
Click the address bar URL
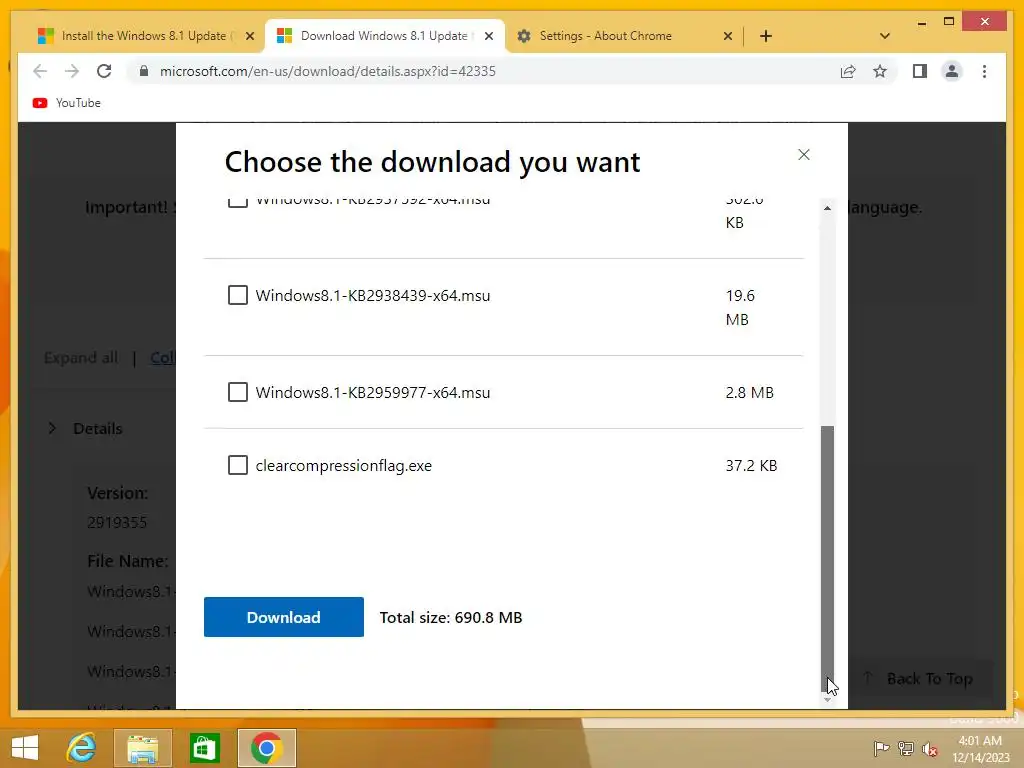click(x=327, y=71)
